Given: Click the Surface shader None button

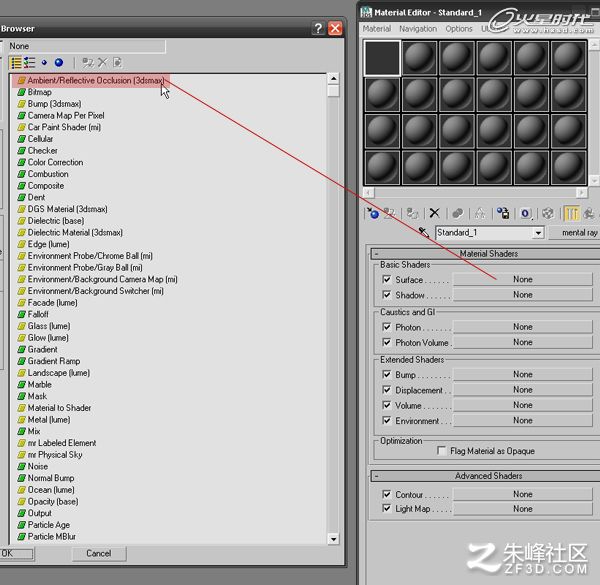Looking at the screenshot, I should coord(523,279).
